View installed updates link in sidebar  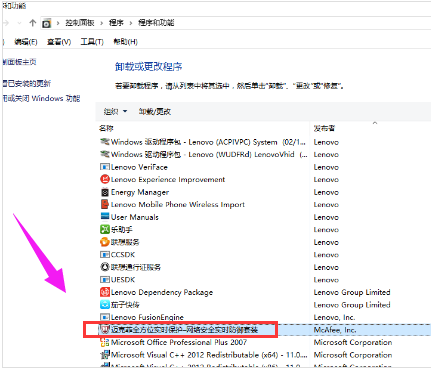[27, 83]
